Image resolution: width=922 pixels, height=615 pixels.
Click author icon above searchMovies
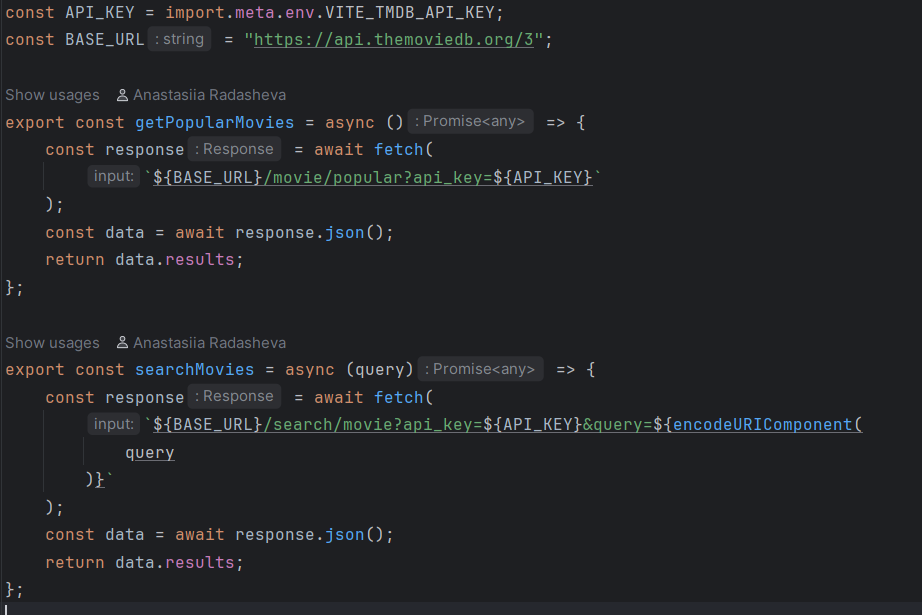[122, 343]
